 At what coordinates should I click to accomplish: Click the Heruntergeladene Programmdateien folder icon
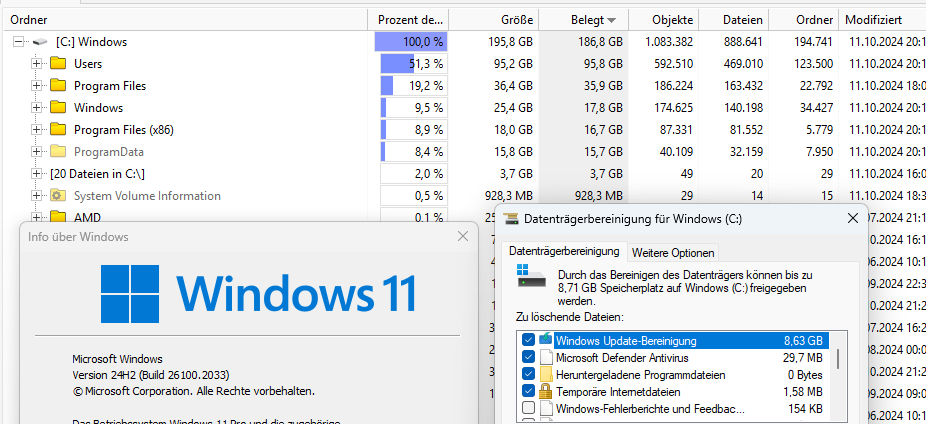pos(546,374)
